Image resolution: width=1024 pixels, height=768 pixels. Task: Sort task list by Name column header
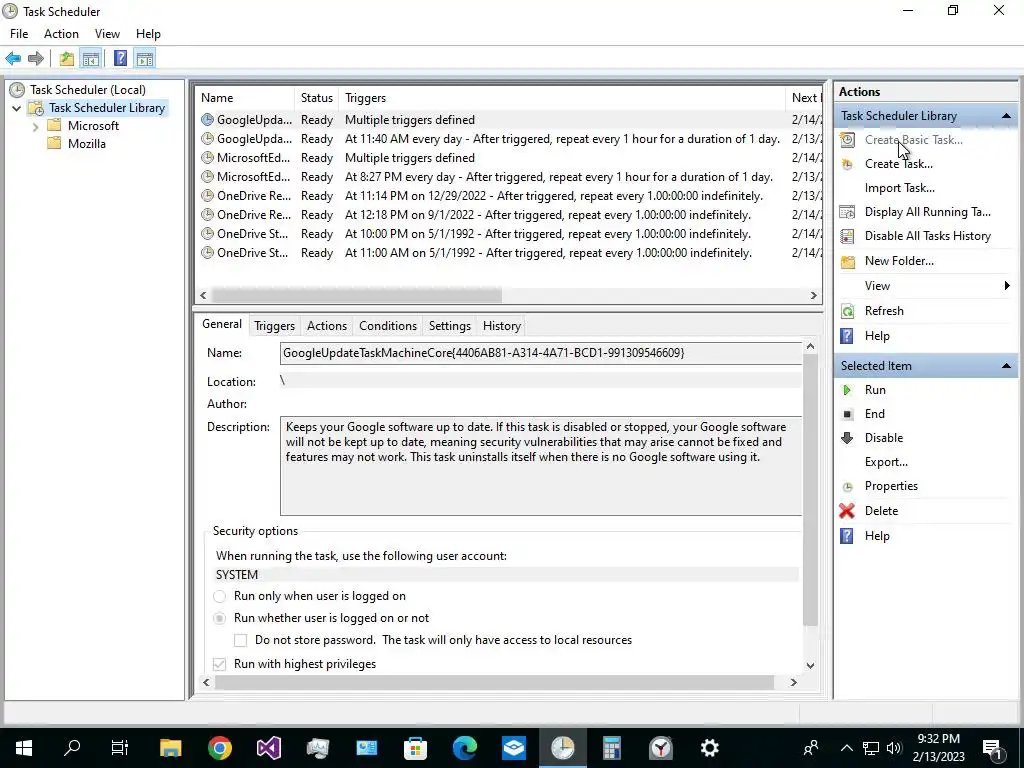click(245, 98)
